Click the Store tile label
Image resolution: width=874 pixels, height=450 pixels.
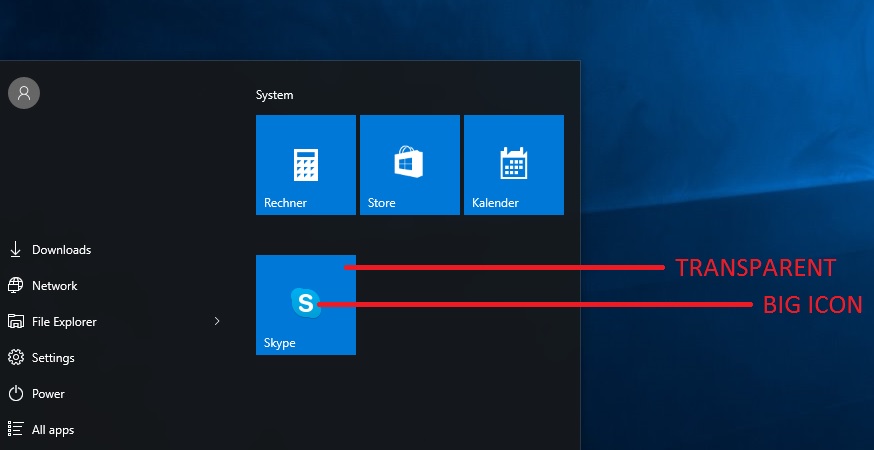click(x=382, y=203)
